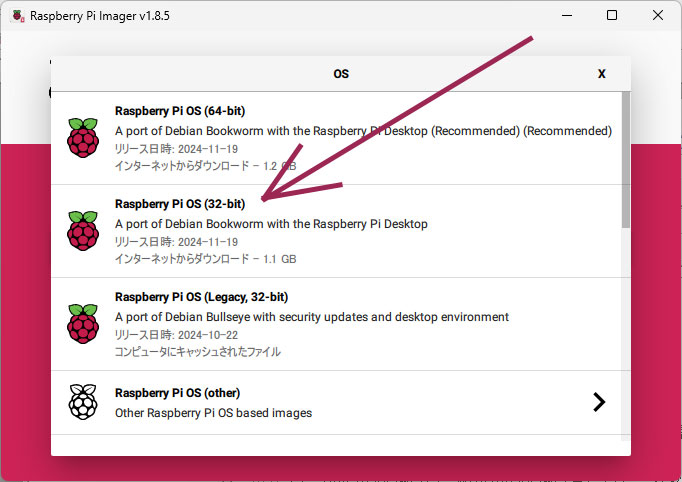Click the 'OS' dialog header title
Viewport: 682px width, 482px height.
pos(341,74)
